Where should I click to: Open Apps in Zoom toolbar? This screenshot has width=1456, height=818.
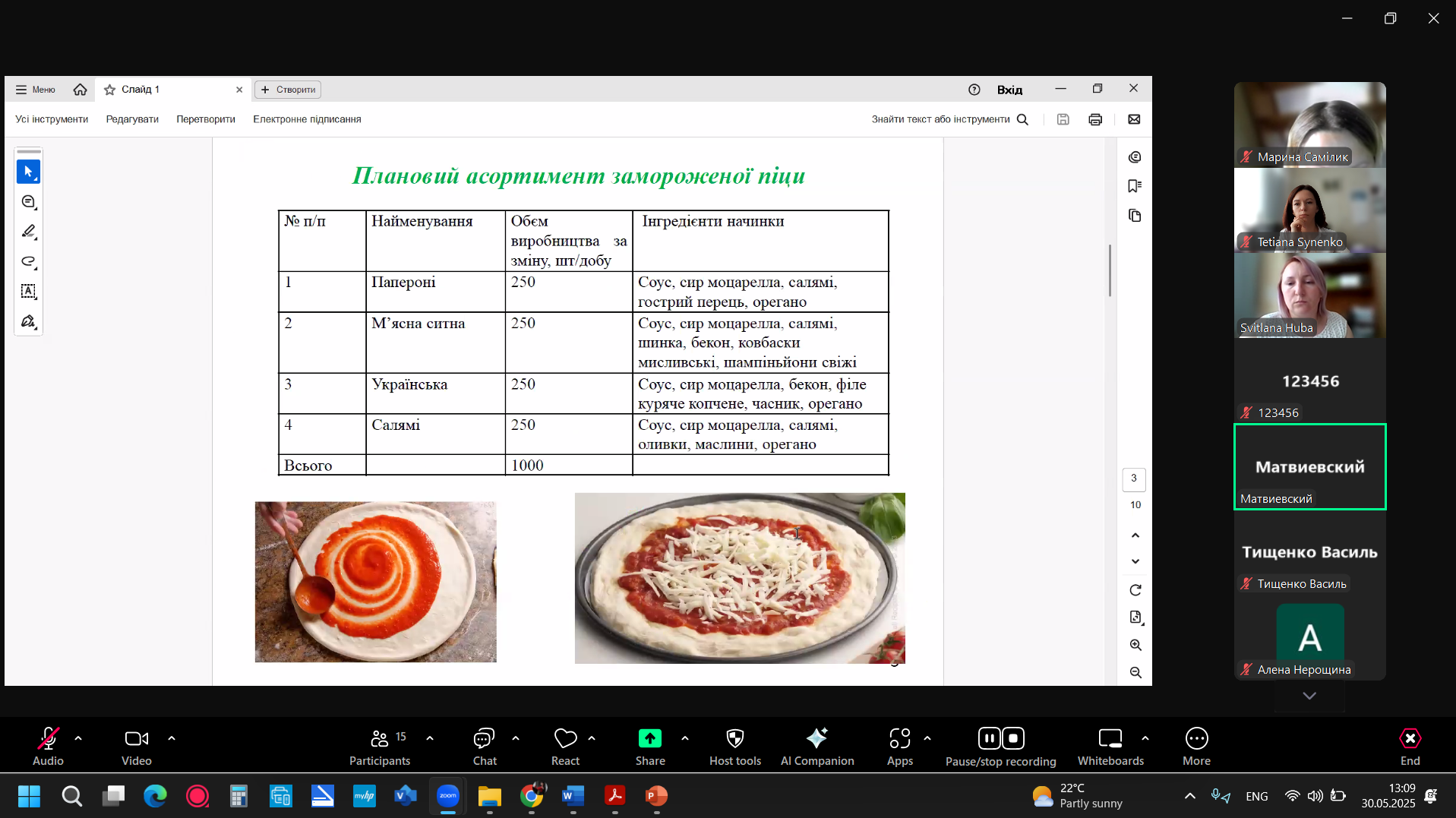(900, 747)
